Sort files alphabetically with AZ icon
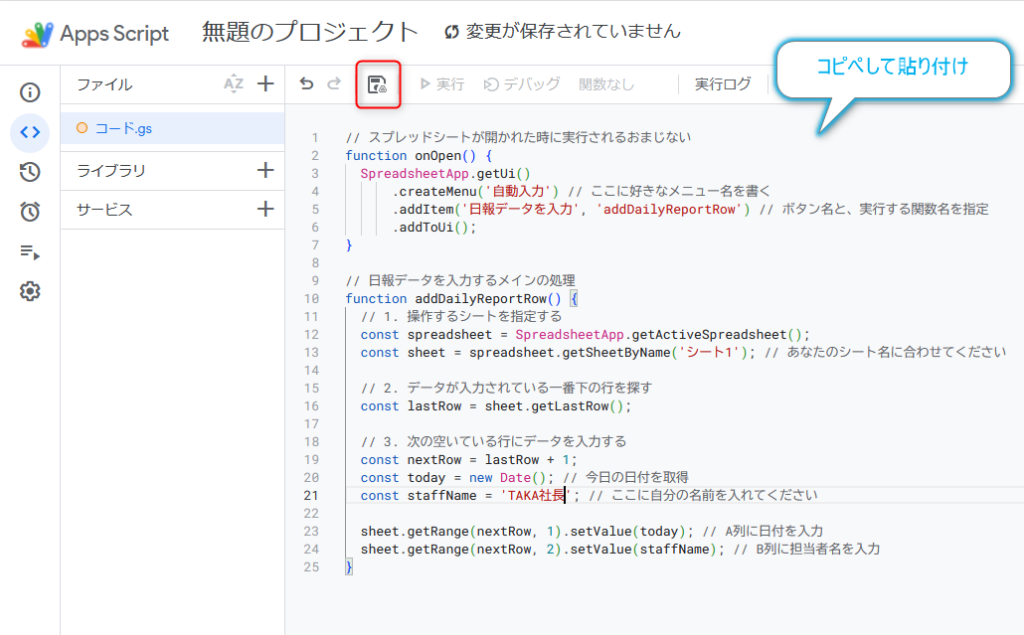This screenshot has height=635, width=1024. click(234, 84)
